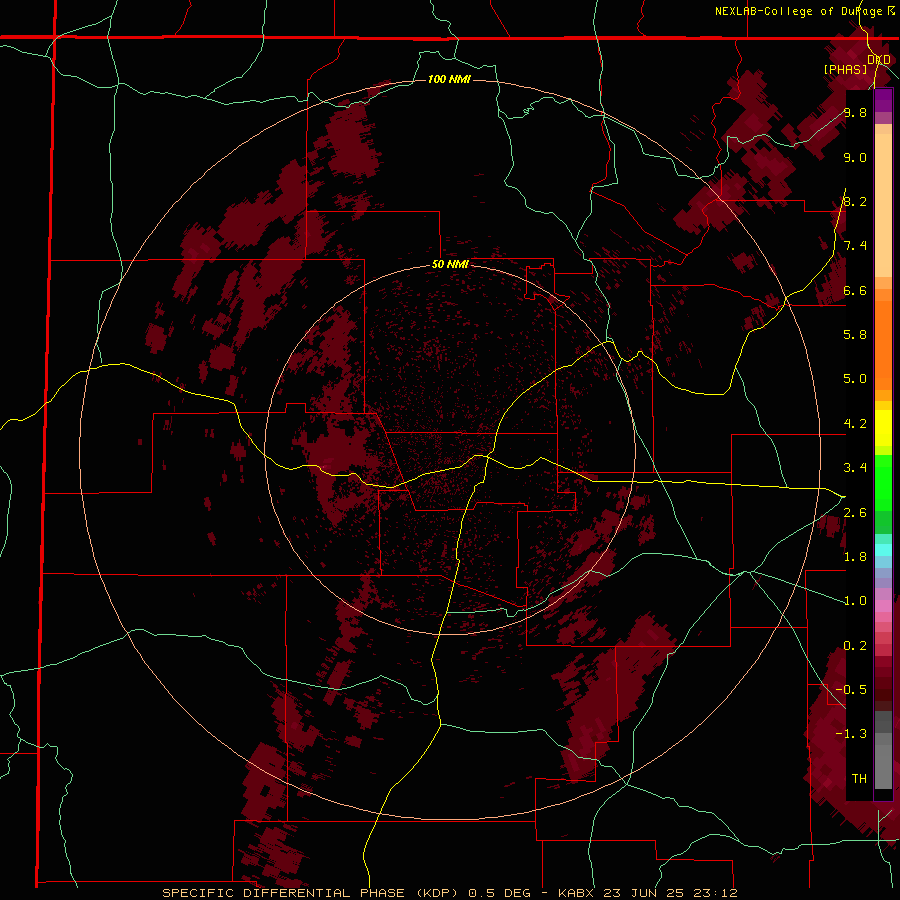The width and height of the screenshot is (900, 900).
Task: Select the 5.0 legend value
Action: tap(855, 379)
